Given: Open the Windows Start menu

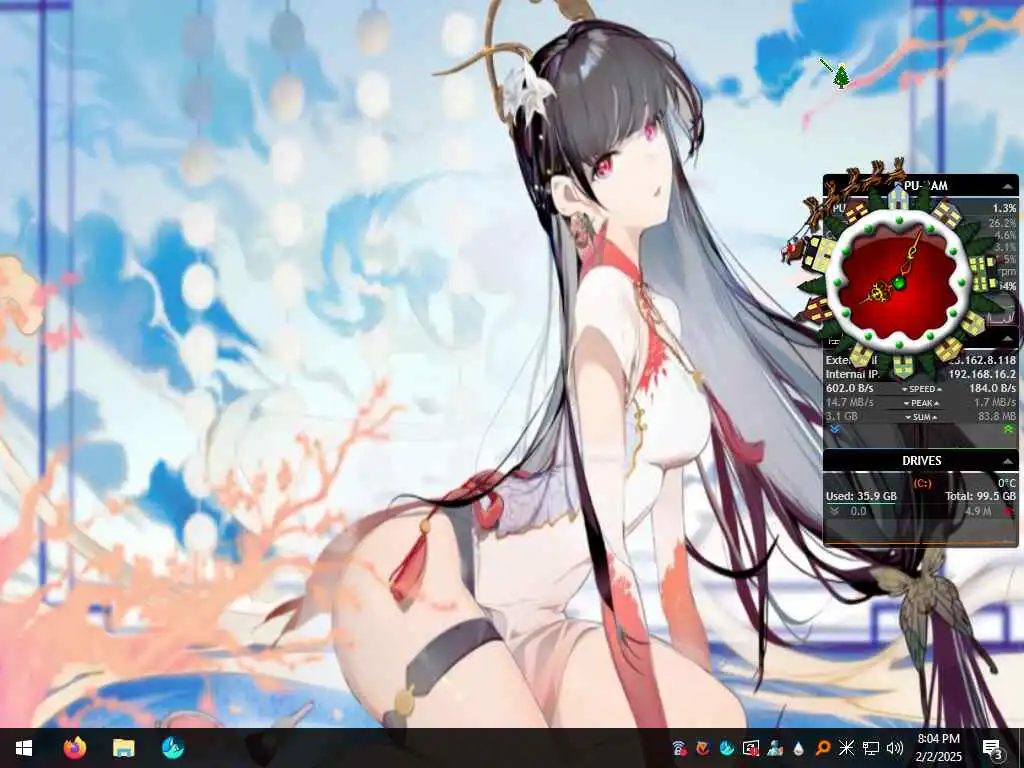Looking at the screenshot, I should pyautogui.click(x=24, y=748).
